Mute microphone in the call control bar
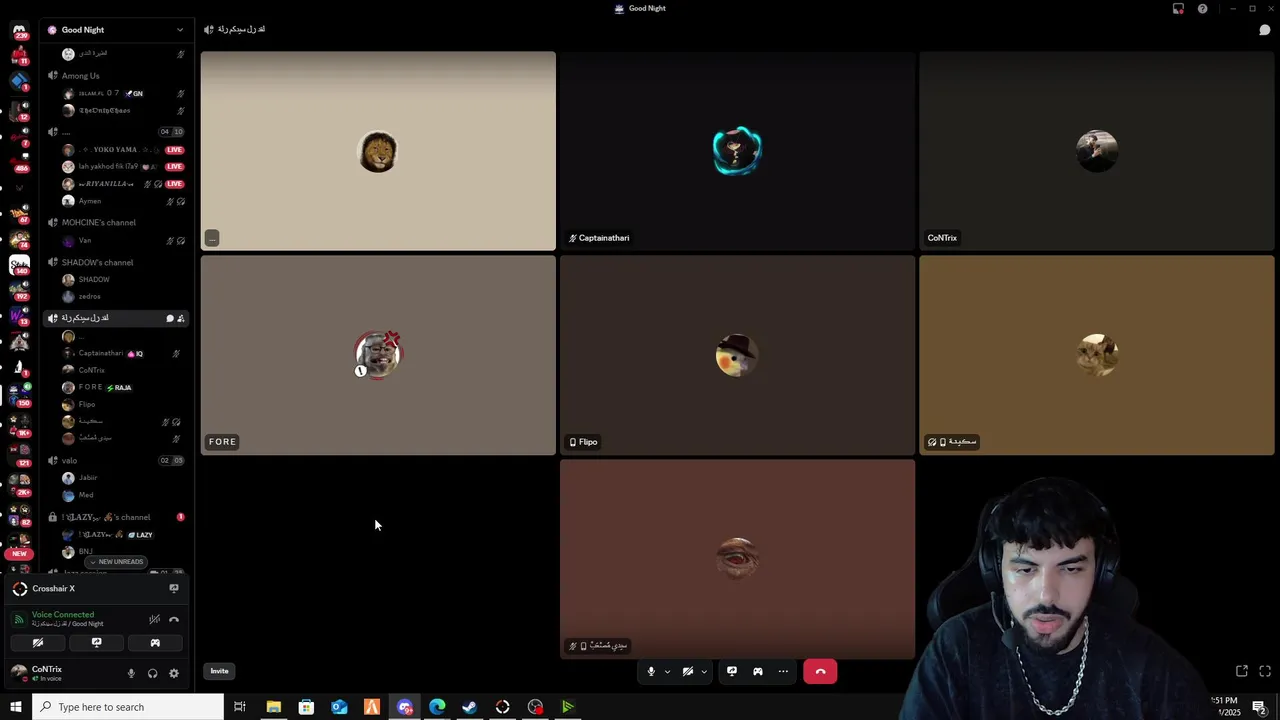1280x720 pixels. (x=651, y=671)
